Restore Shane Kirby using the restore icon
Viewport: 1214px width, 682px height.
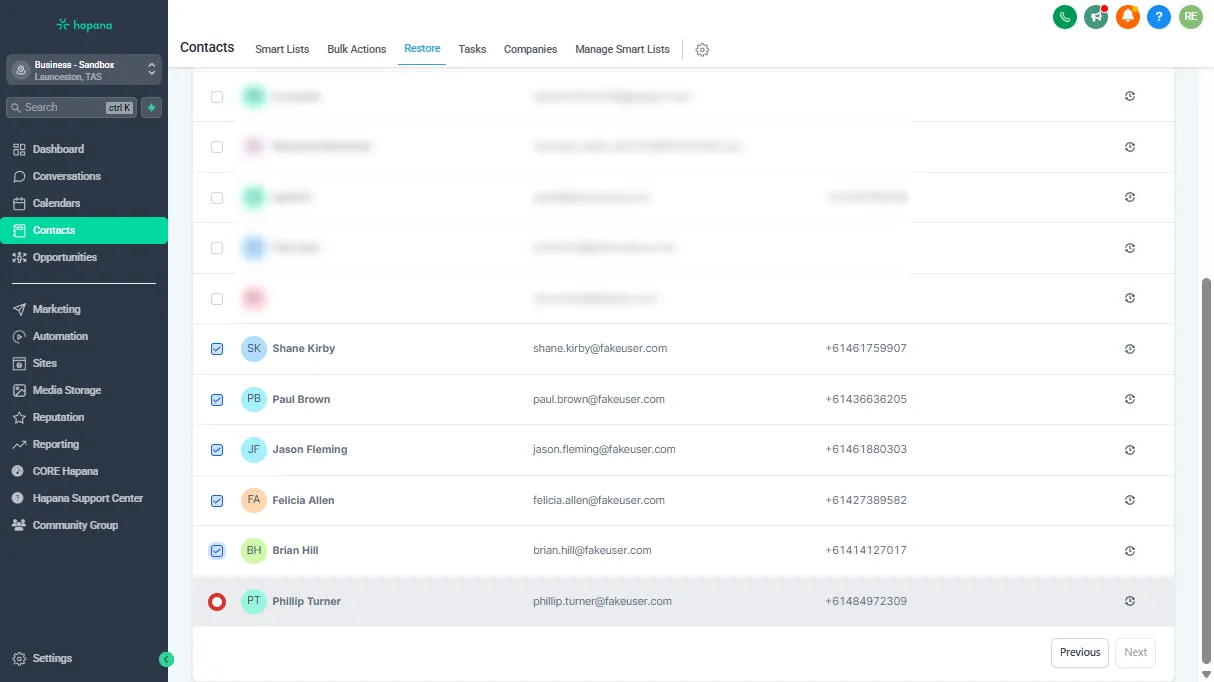coord(1130,349)
